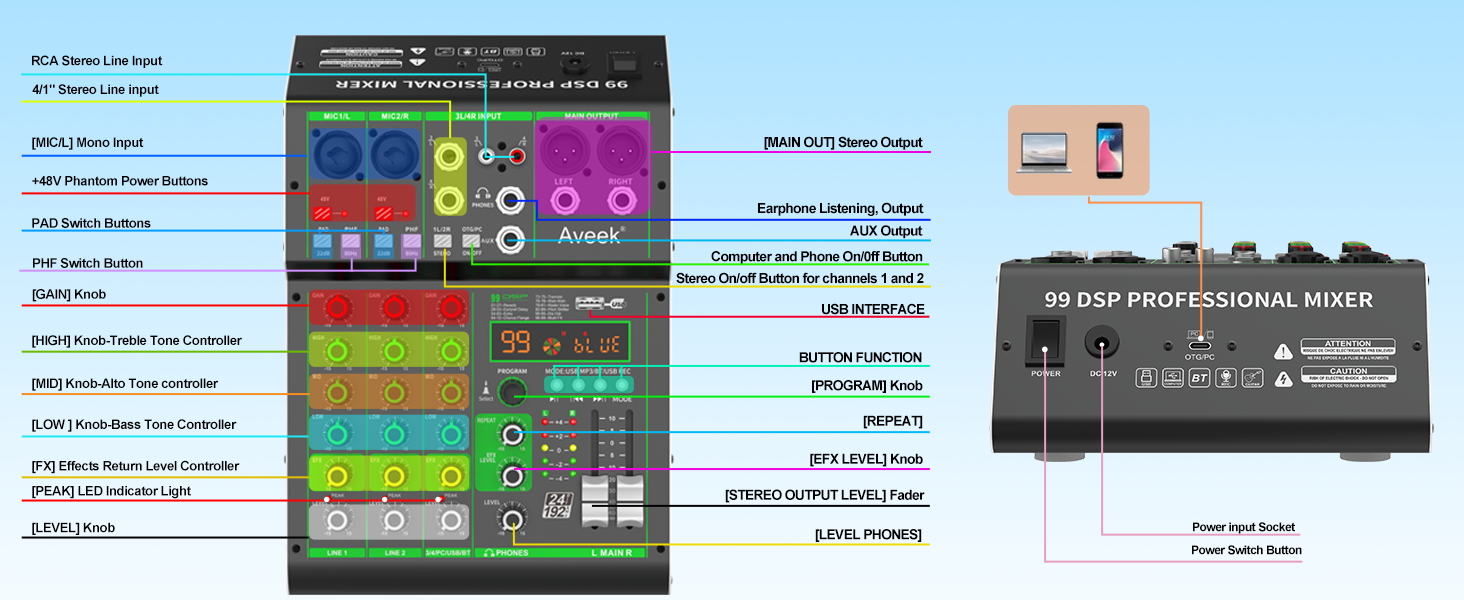
Task: Turn the PROGRAM select knob
Action: tap(512, 392)
